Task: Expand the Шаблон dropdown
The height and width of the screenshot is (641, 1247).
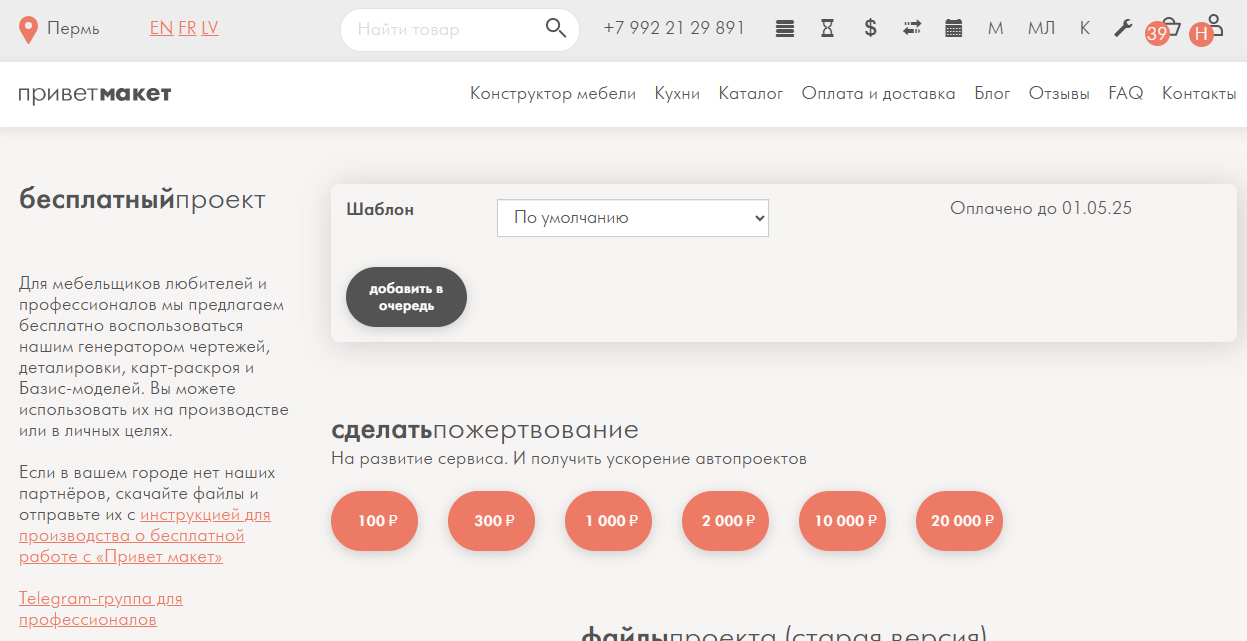Action: (632, 217)
